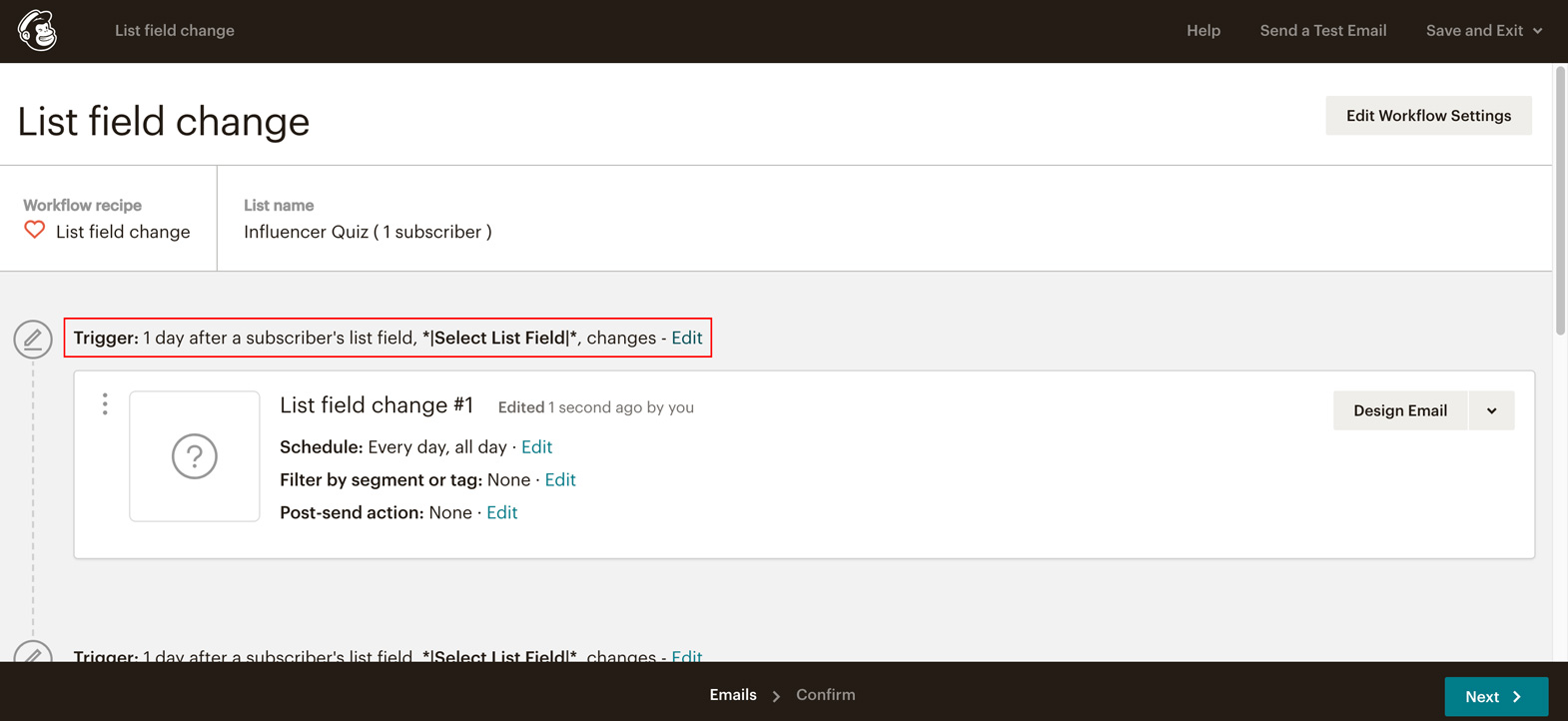
Task: Edit the Schedule setting
Action: click(x=536, y=447)
